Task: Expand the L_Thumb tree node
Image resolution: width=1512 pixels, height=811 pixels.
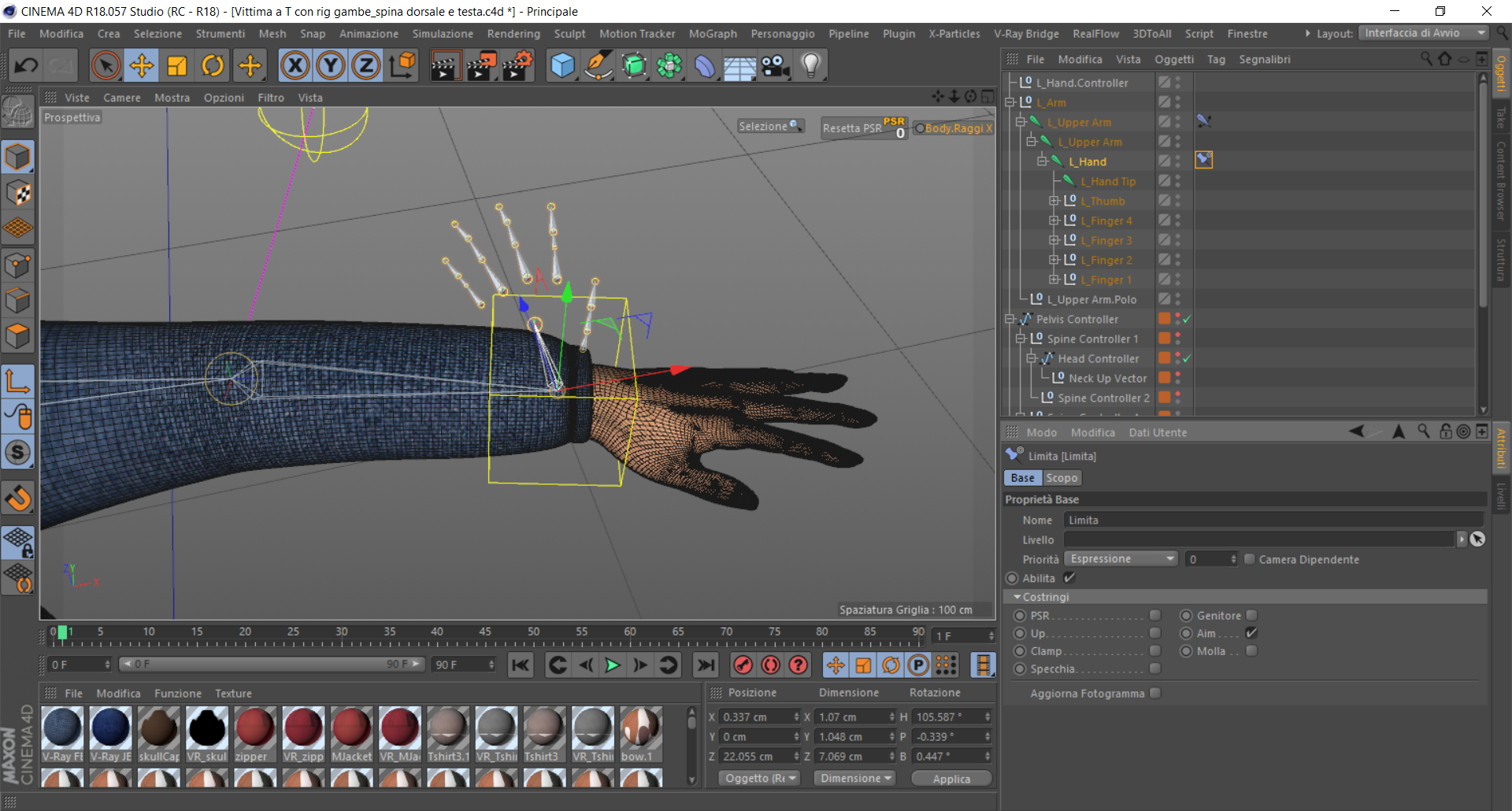Action: pos(1054,201)
